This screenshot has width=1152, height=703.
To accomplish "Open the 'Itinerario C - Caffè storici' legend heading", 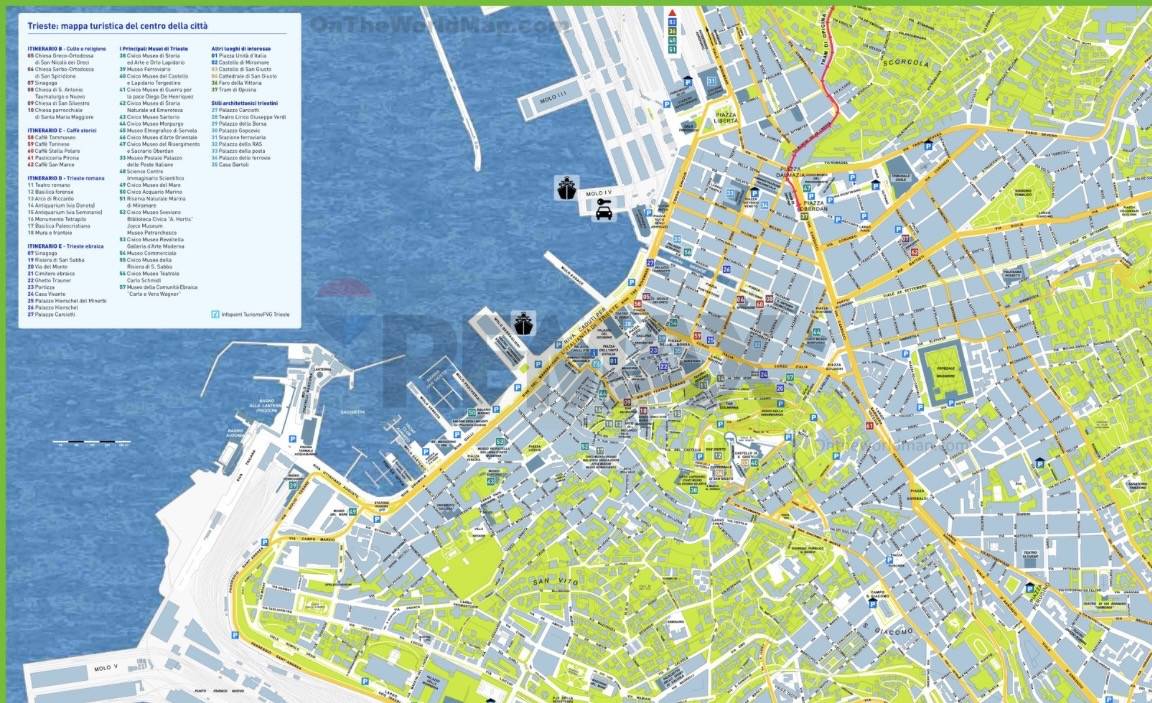I will click(x=63, y=130).
